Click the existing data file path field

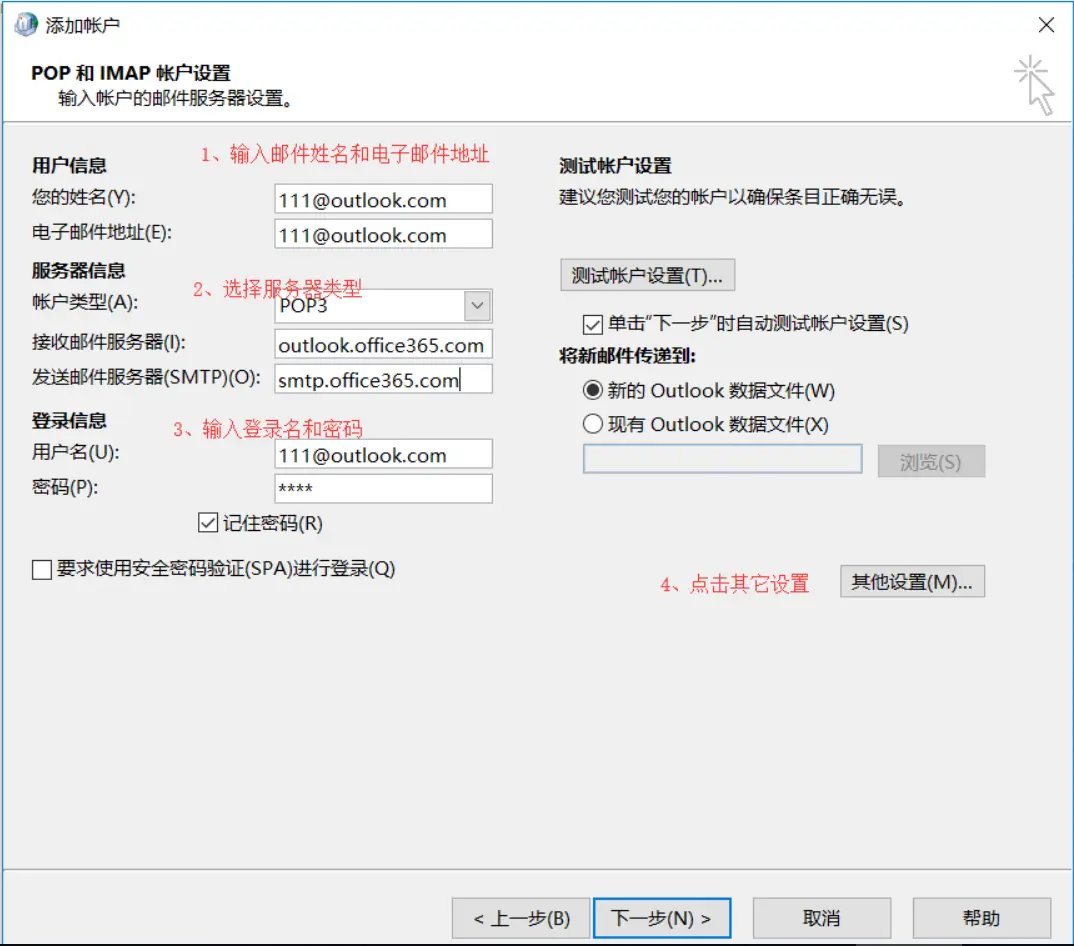(x=722, y=460)
